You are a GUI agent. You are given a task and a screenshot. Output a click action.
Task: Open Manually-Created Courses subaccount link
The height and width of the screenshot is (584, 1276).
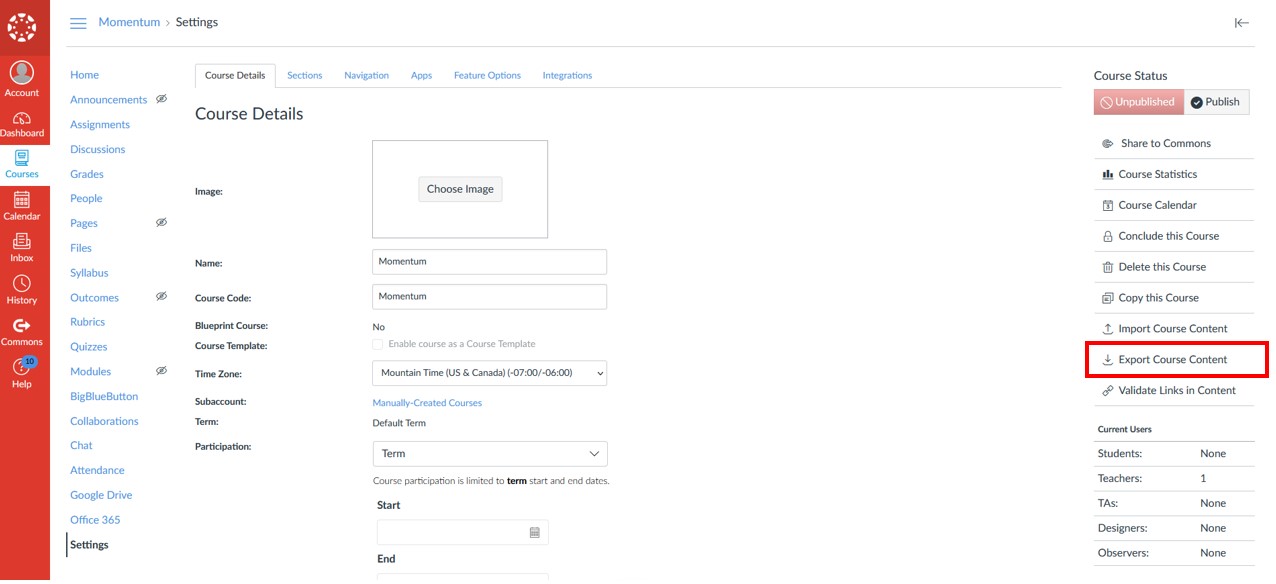(427, 401)
